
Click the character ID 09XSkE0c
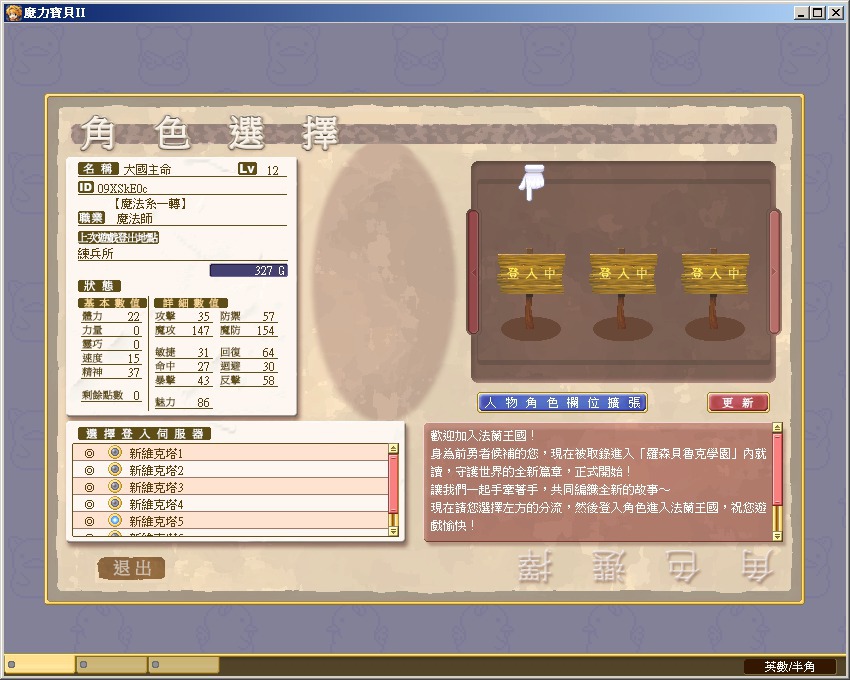point(122,188)
